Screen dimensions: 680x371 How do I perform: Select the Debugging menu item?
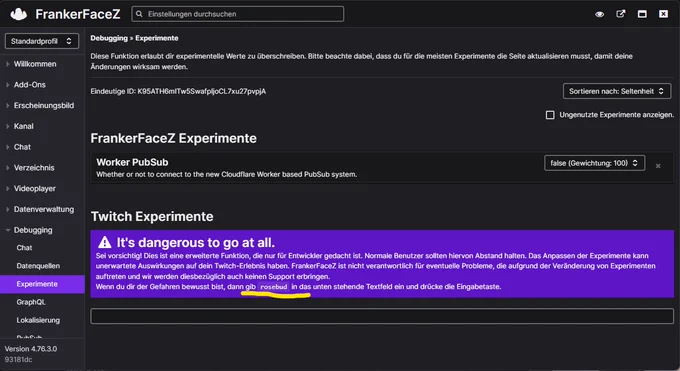pyautogui.click(x=33, y=230)
